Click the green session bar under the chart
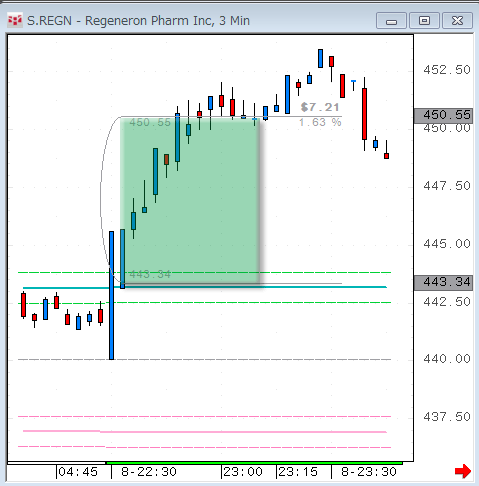 point(254,463)
